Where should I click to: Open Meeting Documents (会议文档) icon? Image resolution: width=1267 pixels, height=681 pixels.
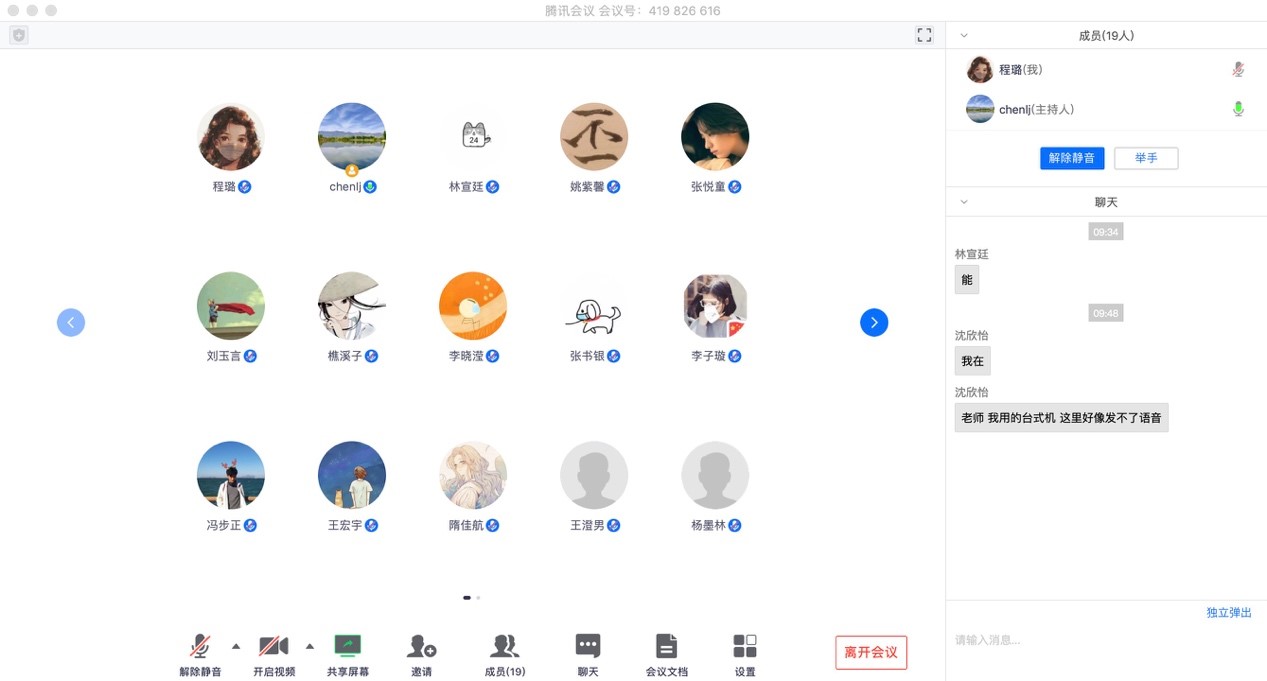coord(666,646)
